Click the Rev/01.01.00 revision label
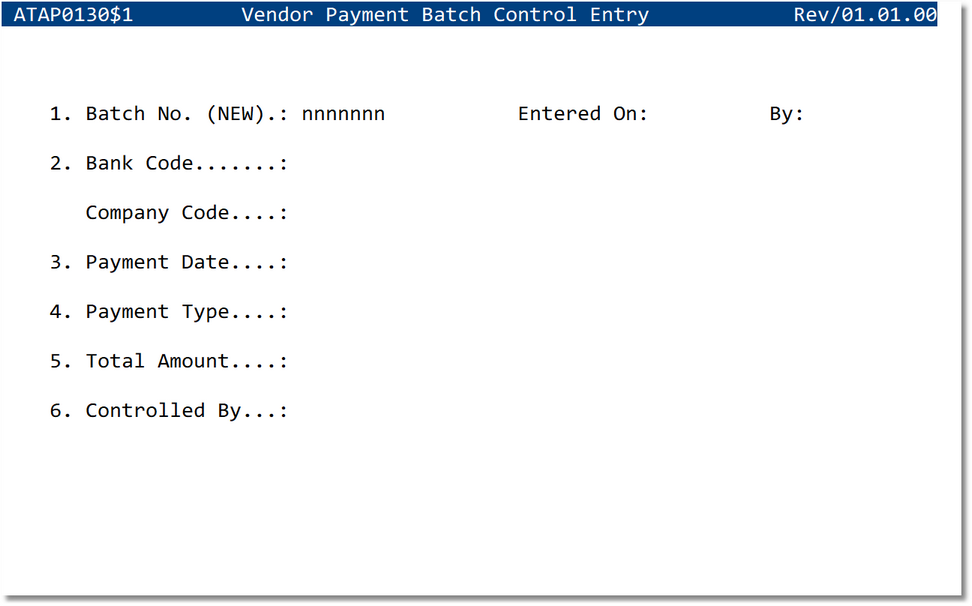The height and width of the screenshot is (606, 972). tap(864, 14)
